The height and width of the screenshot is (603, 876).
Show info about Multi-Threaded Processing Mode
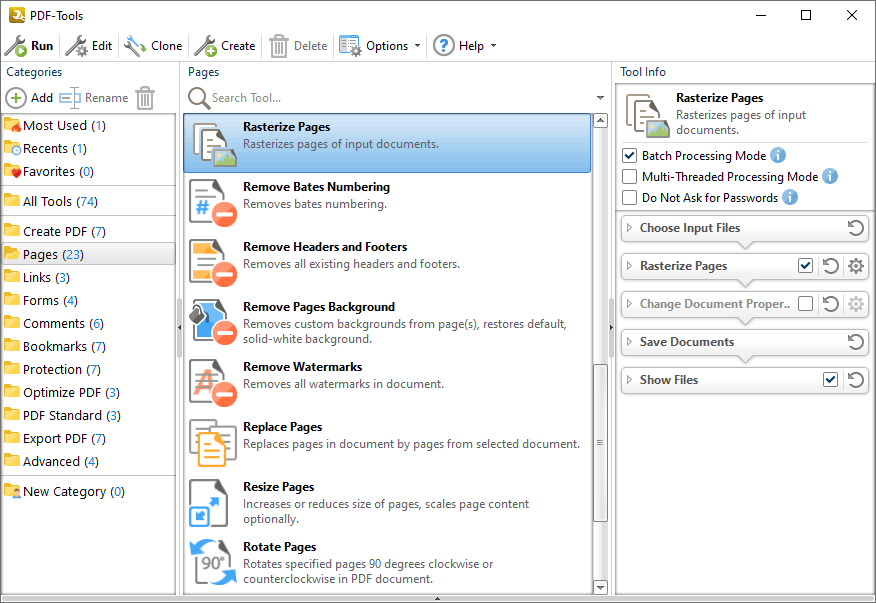tap(830, 176)
